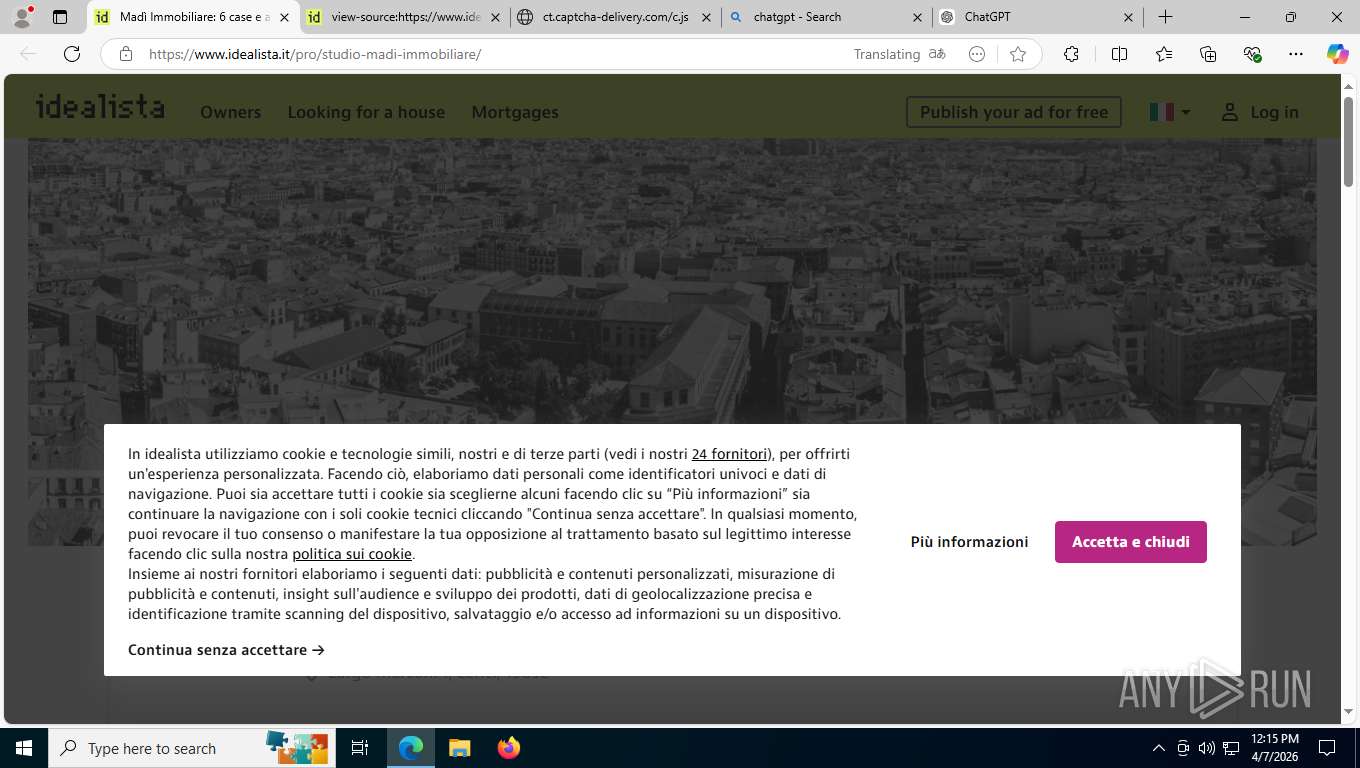1360x768 pixels.
Task: Click the Log in link
Action: [x=1274, y=112]
